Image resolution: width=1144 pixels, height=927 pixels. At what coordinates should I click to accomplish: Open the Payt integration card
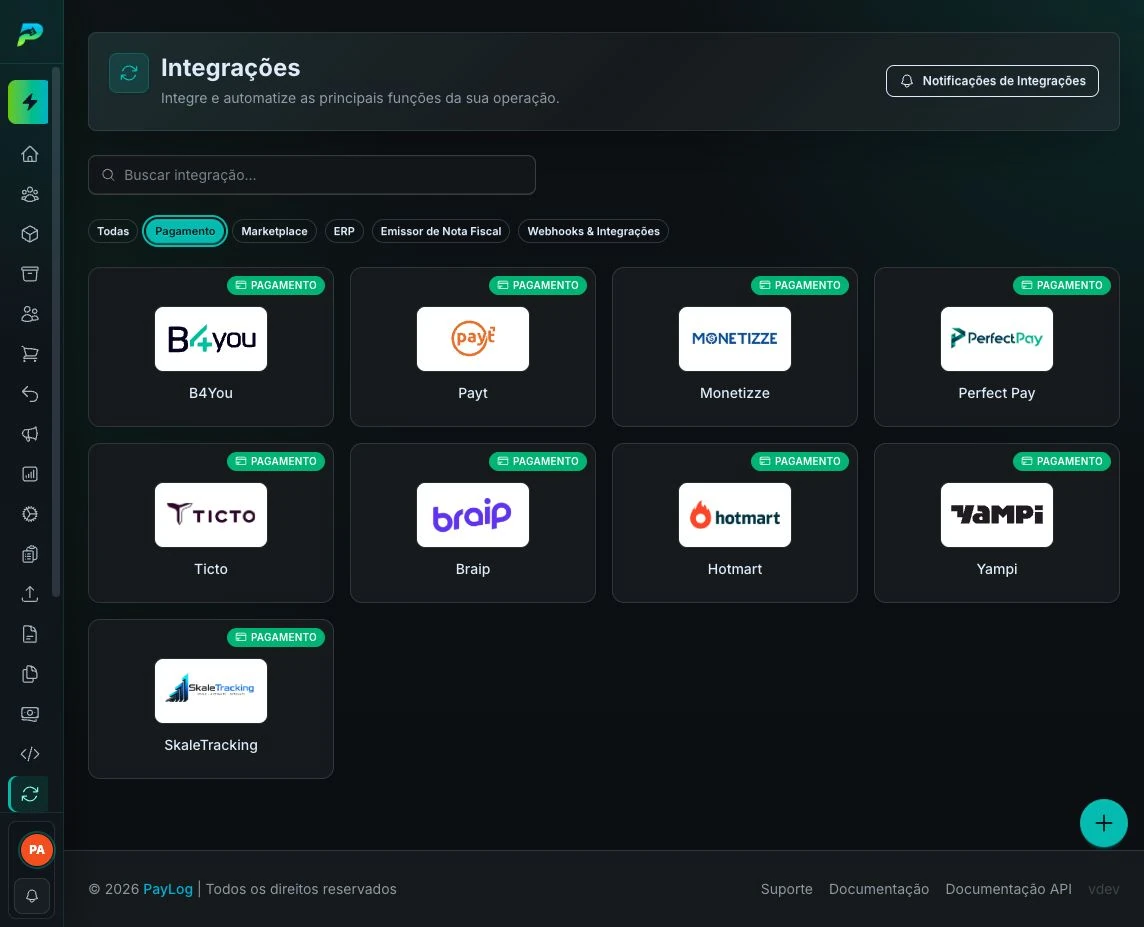click(473, 347)
